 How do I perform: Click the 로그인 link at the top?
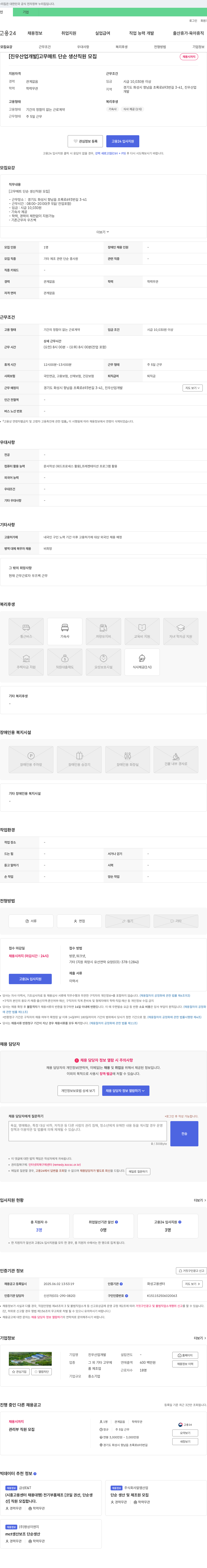193,21
